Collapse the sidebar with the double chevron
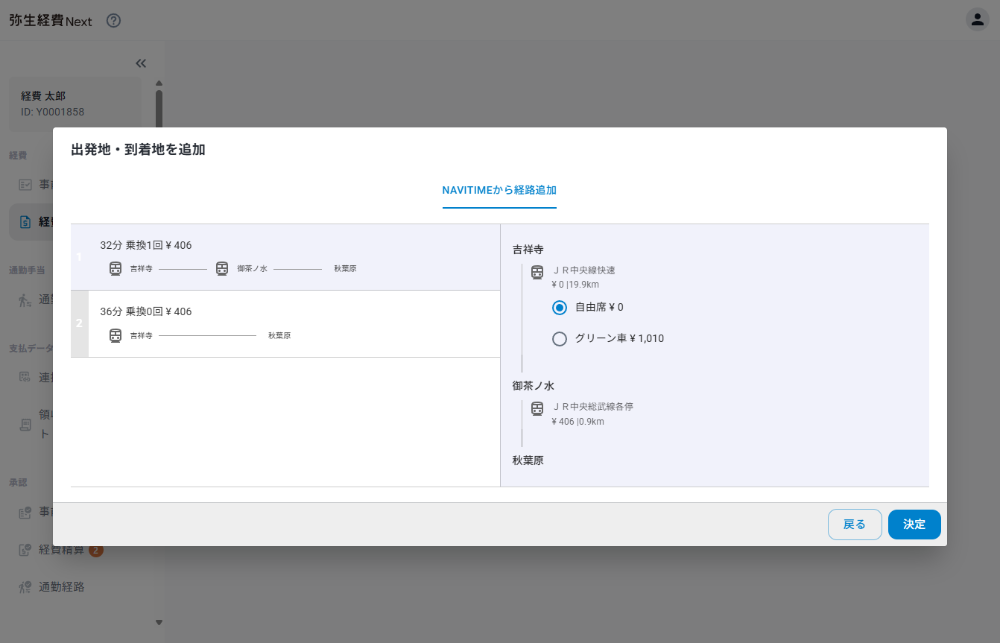The image size is (1000, 643). (x=140, y=62)
